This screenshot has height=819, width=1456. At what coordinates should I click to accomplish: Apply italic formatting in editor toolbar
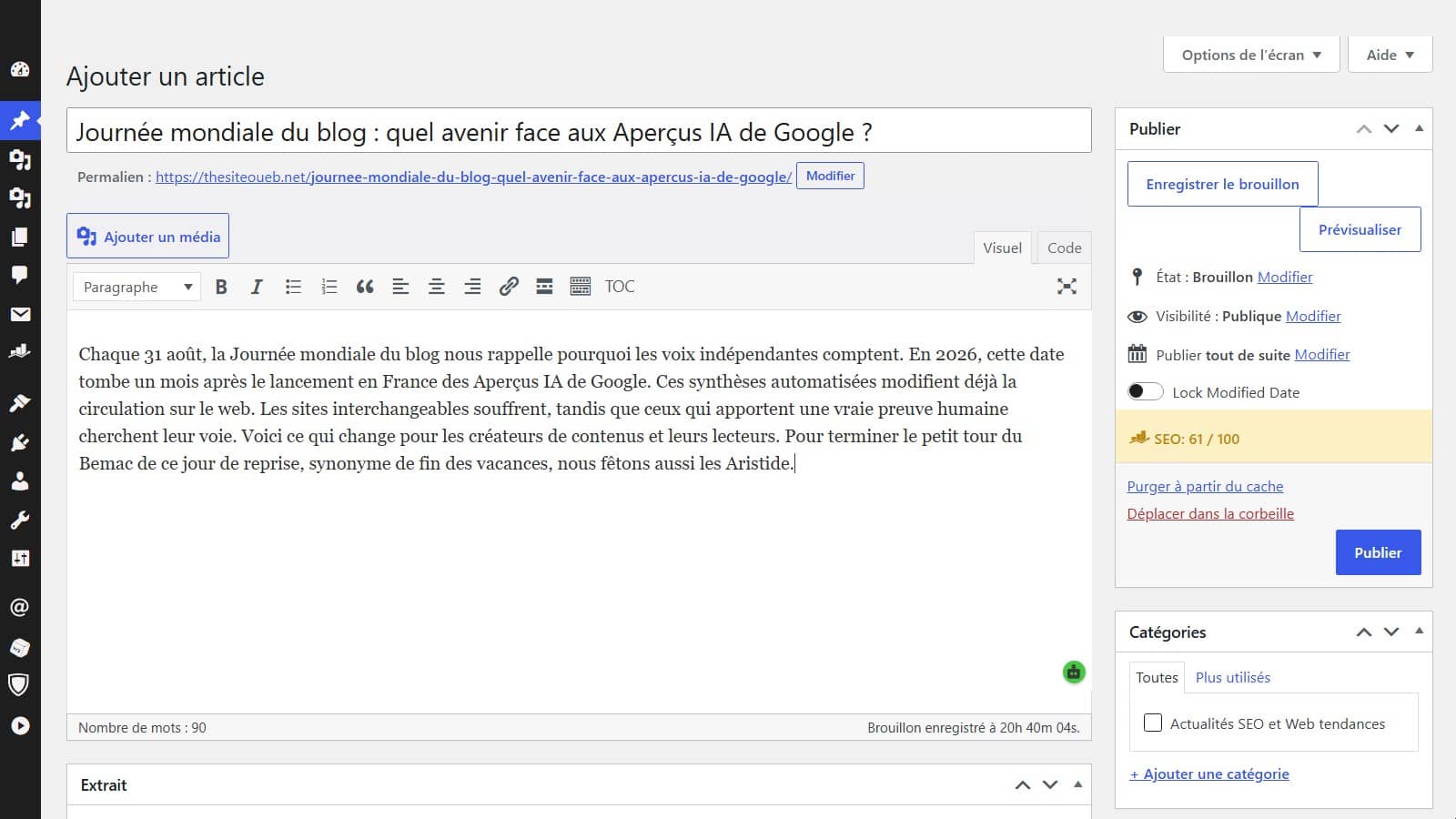tap(257, 287)
